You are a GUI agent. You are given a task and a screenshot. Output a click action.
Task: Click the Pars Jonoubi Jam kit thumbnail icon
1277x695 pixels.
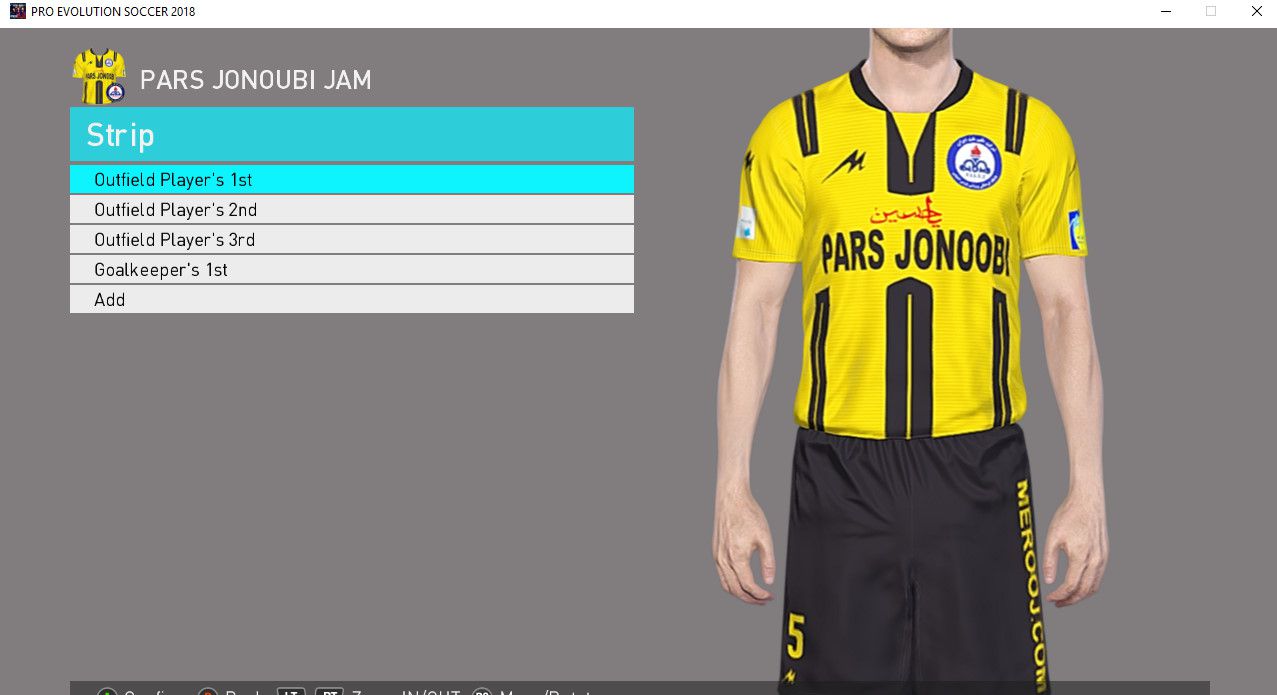pos(99,76)
